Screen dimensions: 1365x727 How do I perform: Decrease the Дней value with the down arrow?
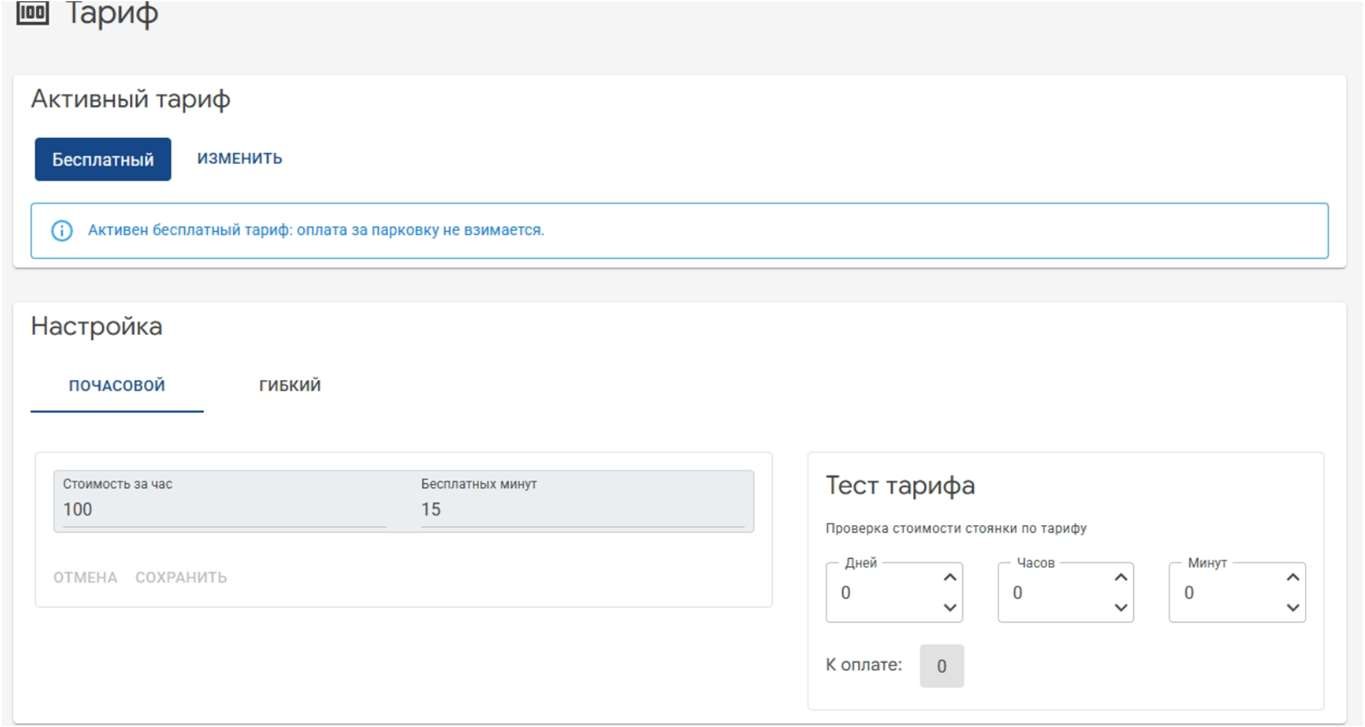click(x=950, y=608)
